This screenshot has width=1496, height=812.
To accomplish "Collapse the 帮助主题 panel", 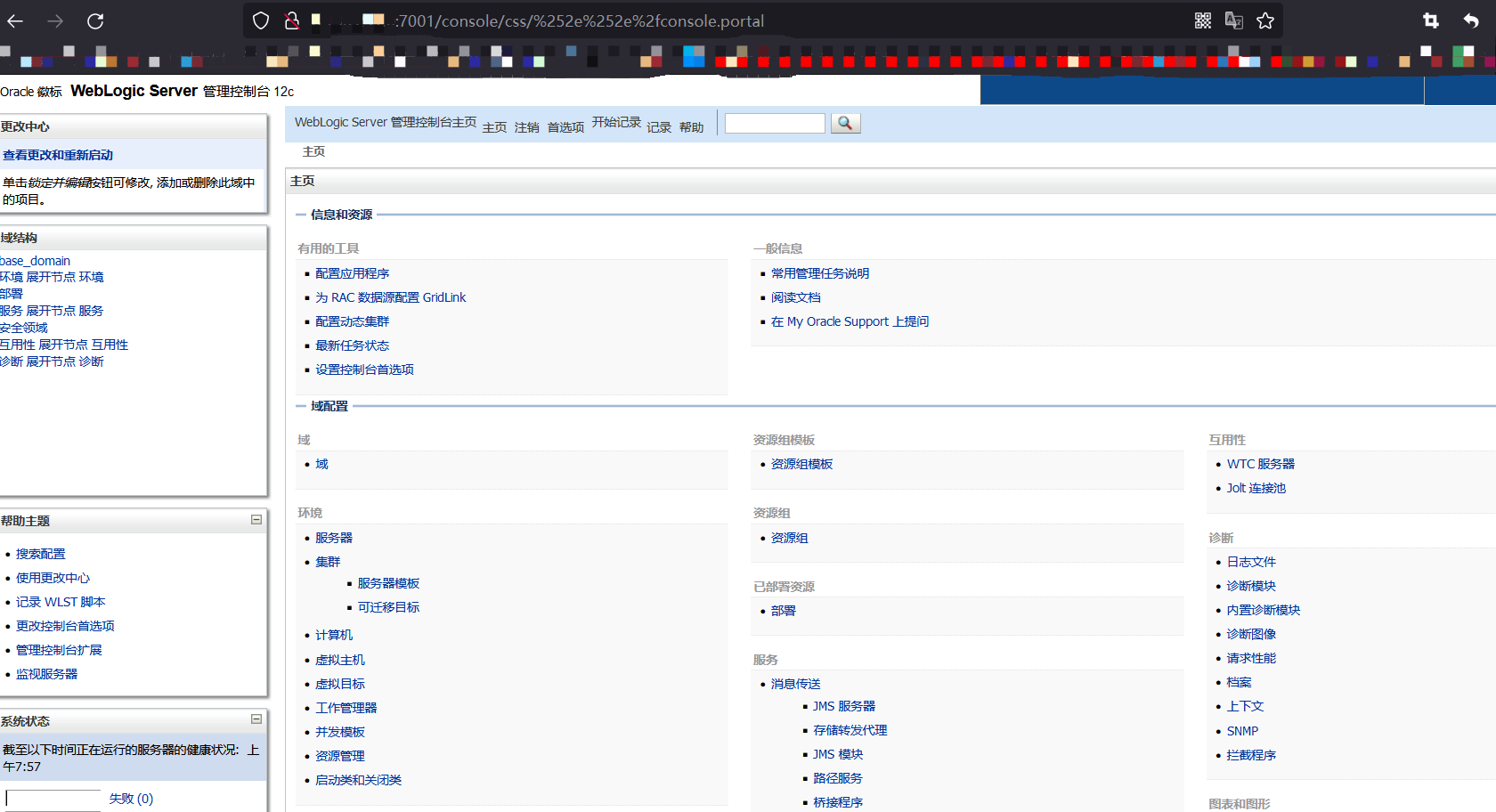I will [256, 519].
